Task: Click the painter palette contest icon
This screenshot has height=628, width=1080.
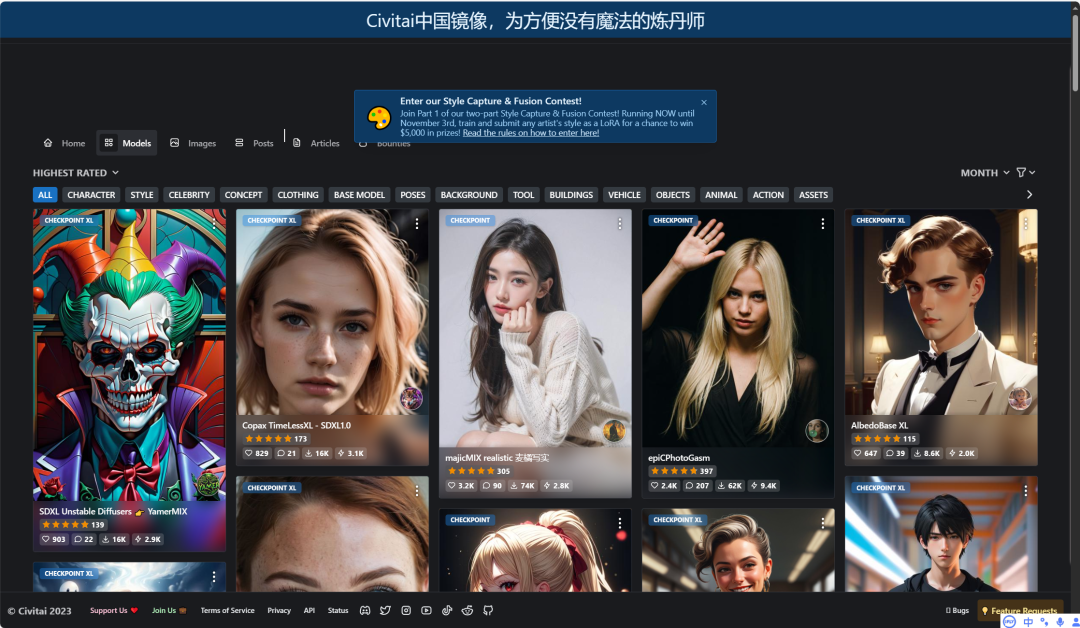Action: [379, 118]
